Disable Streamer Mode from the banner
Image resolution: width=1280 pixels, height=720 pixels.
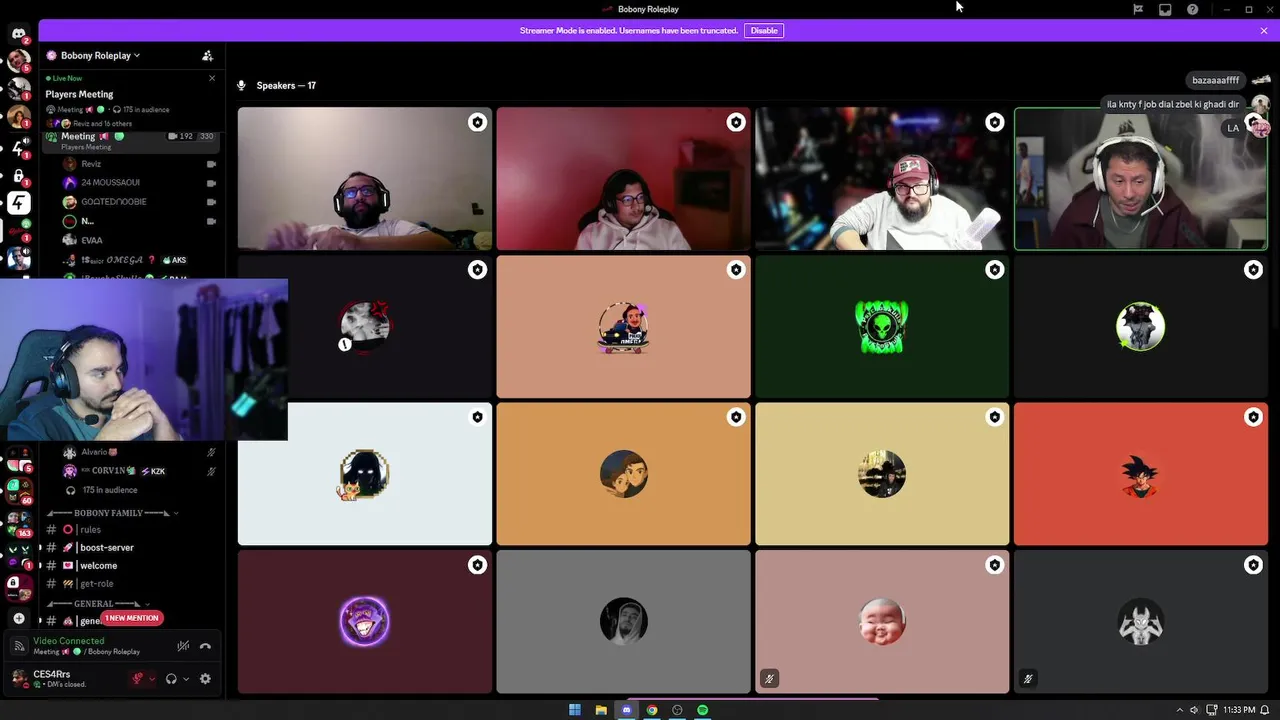click(764, 31)
